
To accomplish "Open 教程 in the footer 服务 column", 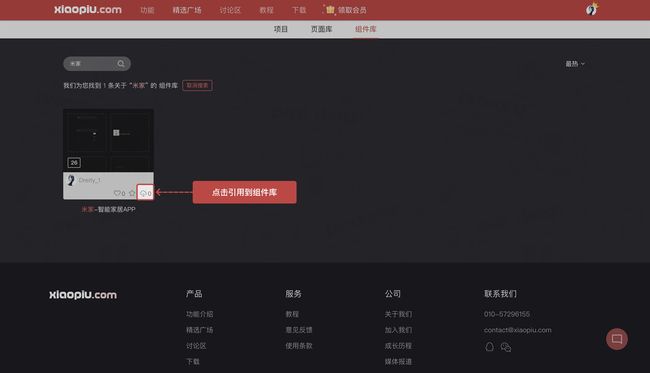I will pyautogui.click(x=292, y=314).
